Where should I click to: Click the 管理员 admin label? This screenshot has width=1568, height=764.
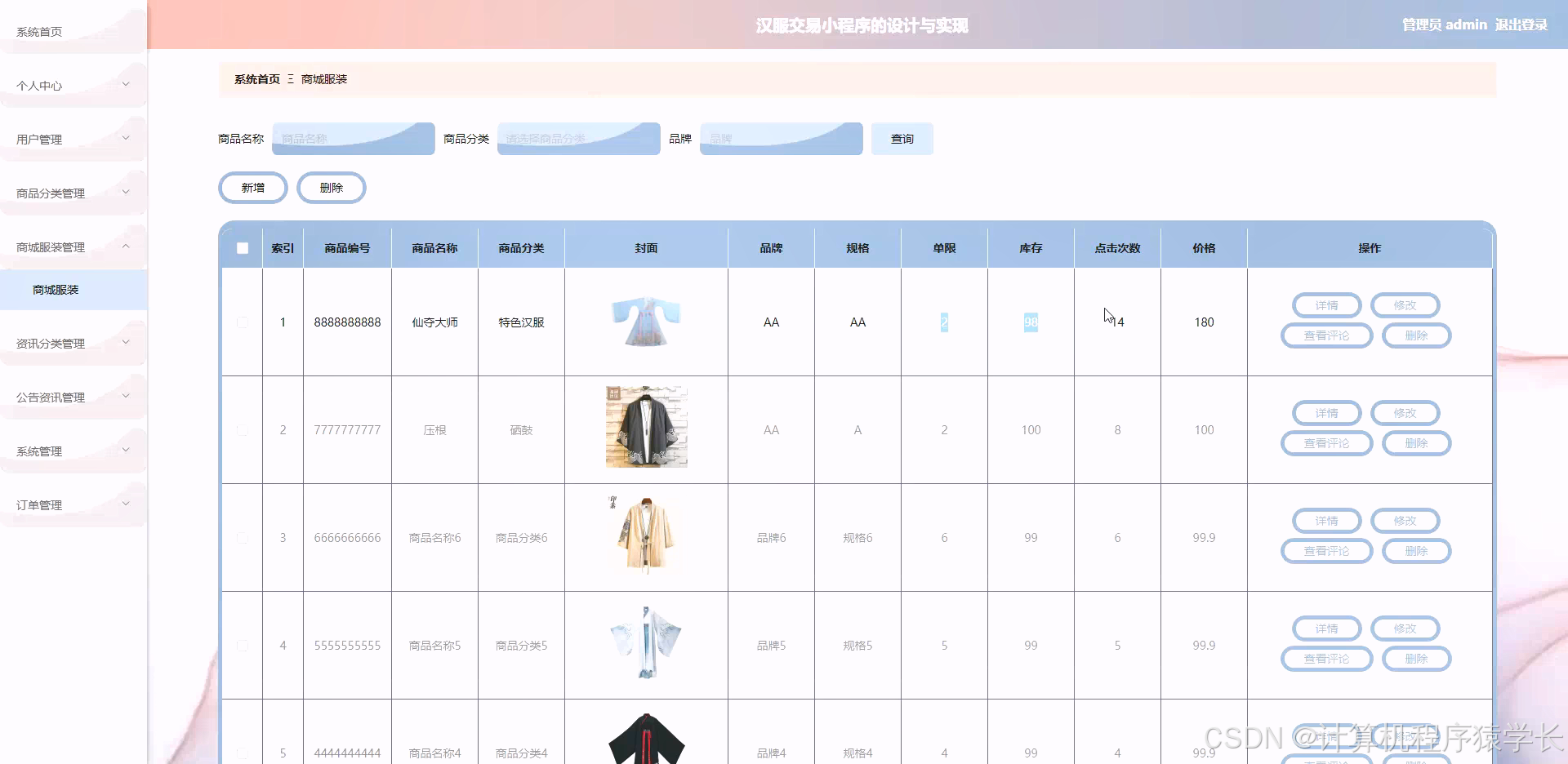[1444, 24]
